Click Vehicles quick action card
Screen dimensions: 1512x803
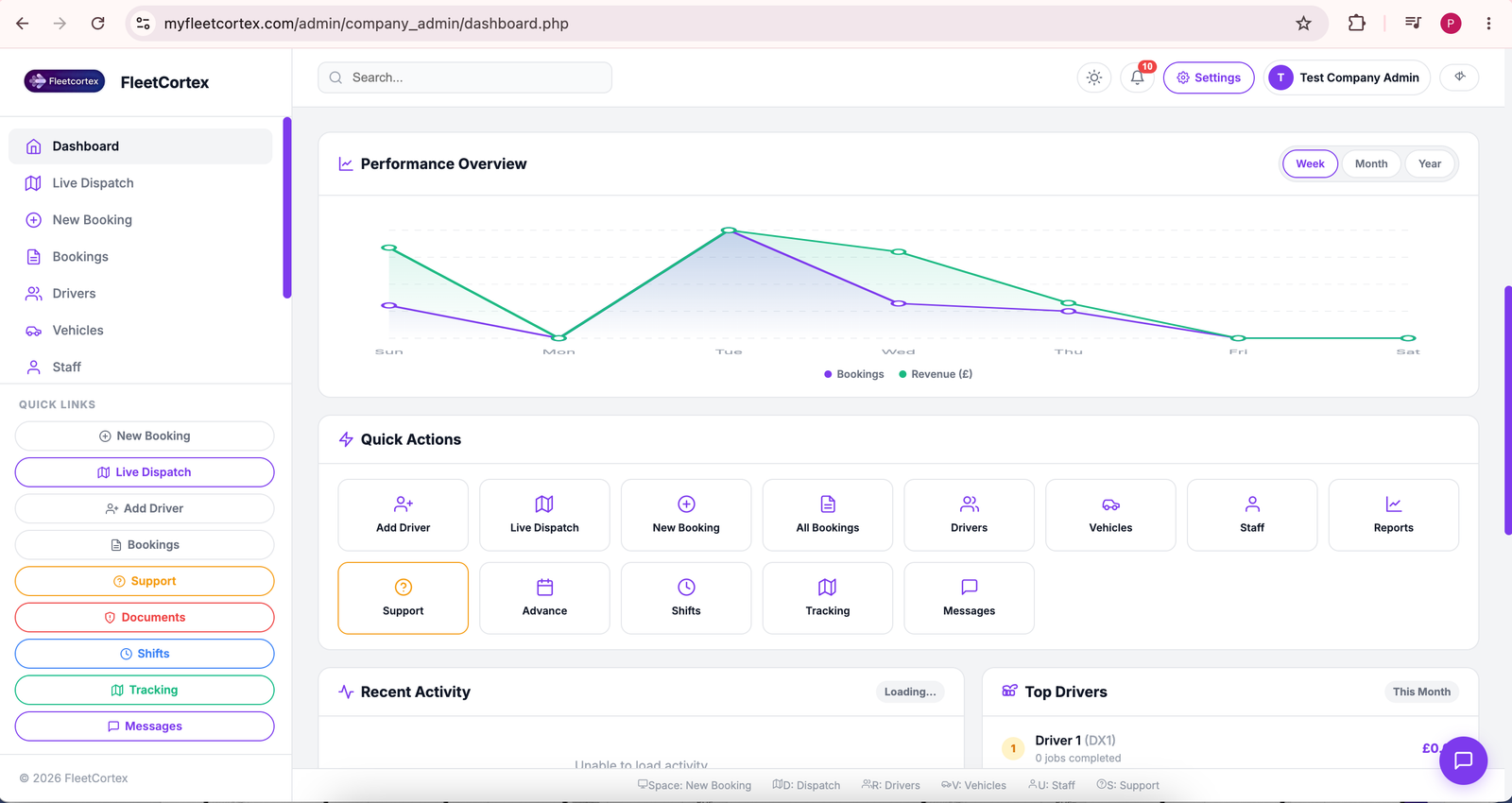point(1110,515)
